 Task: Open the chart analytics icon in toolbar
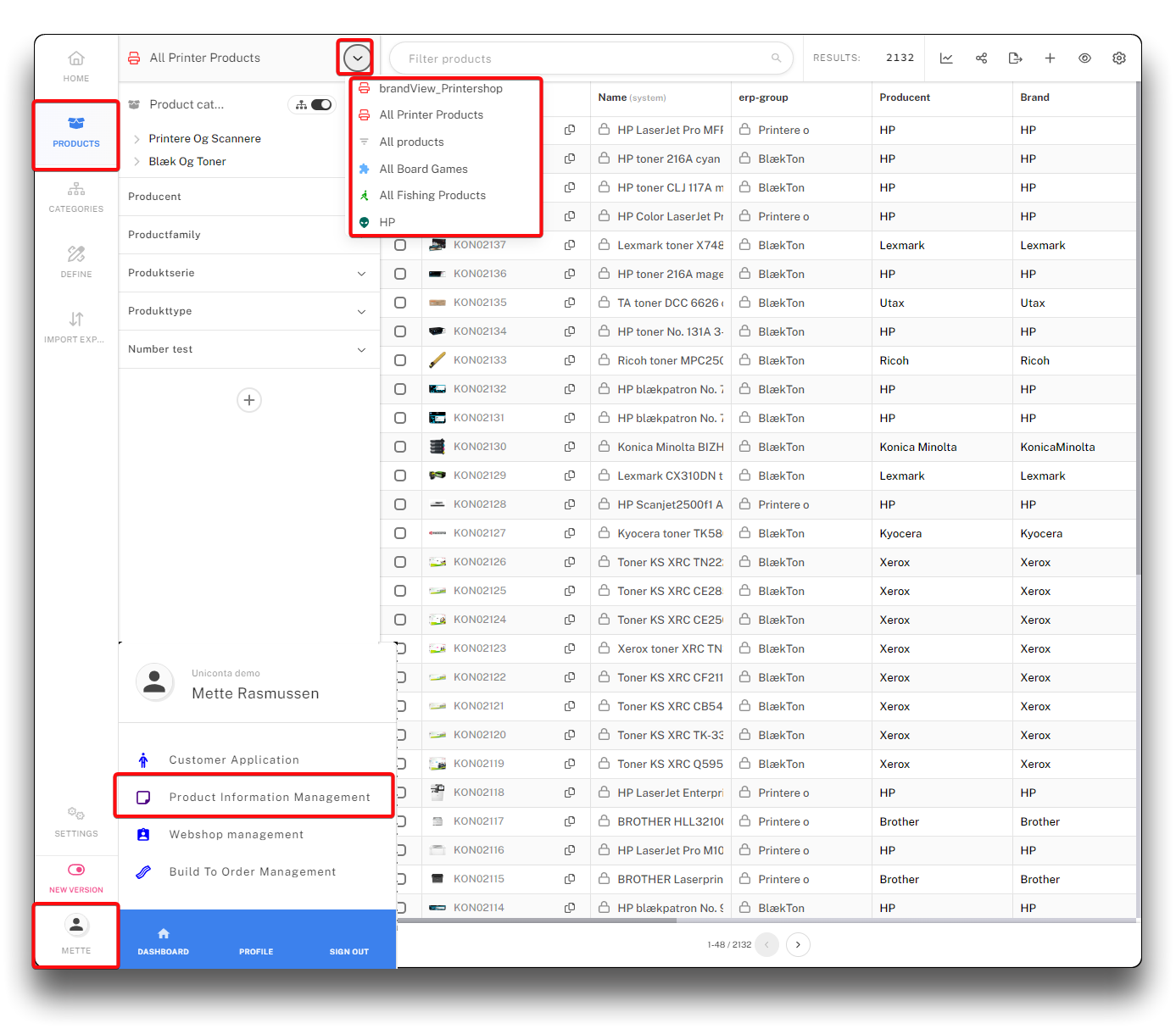(x=946, y=58)
